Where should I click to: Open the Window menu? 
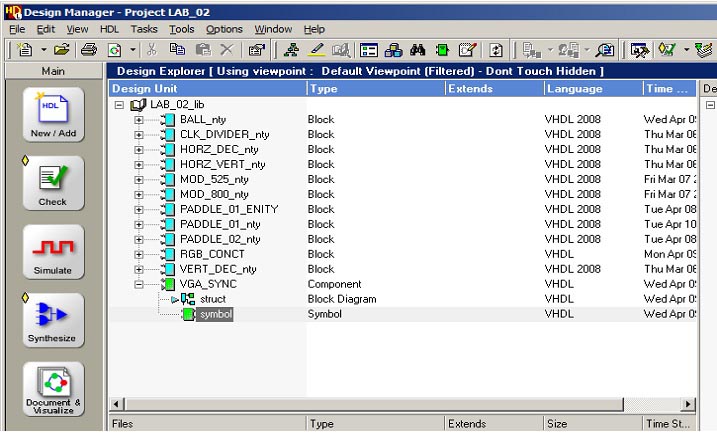[273, 29]
